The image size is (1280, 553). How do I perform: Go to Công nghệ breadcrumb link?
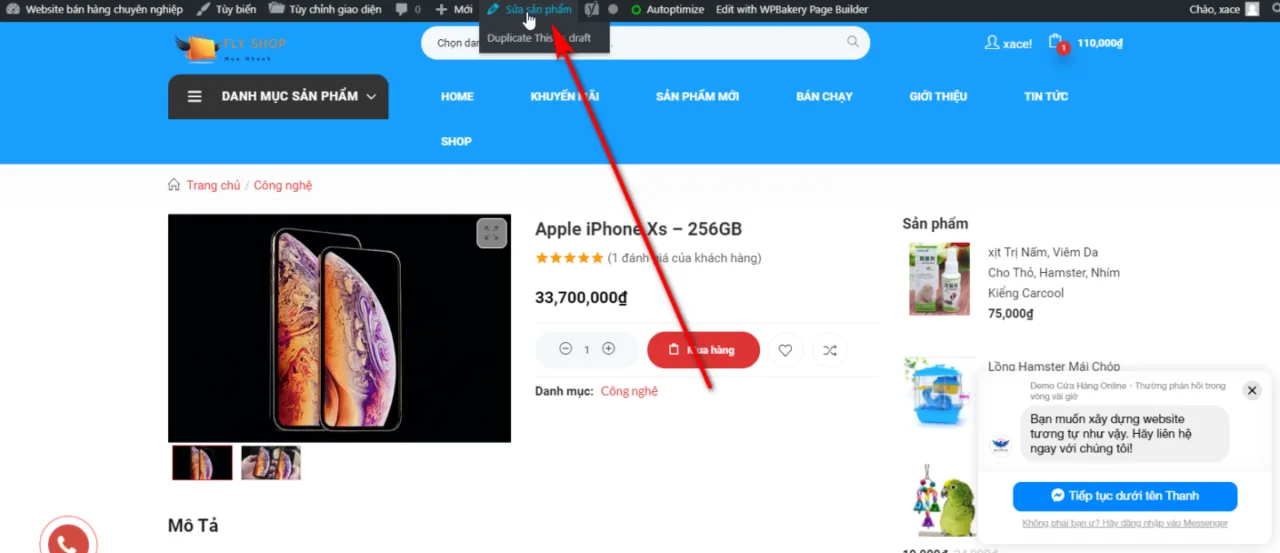coord(283,185)
